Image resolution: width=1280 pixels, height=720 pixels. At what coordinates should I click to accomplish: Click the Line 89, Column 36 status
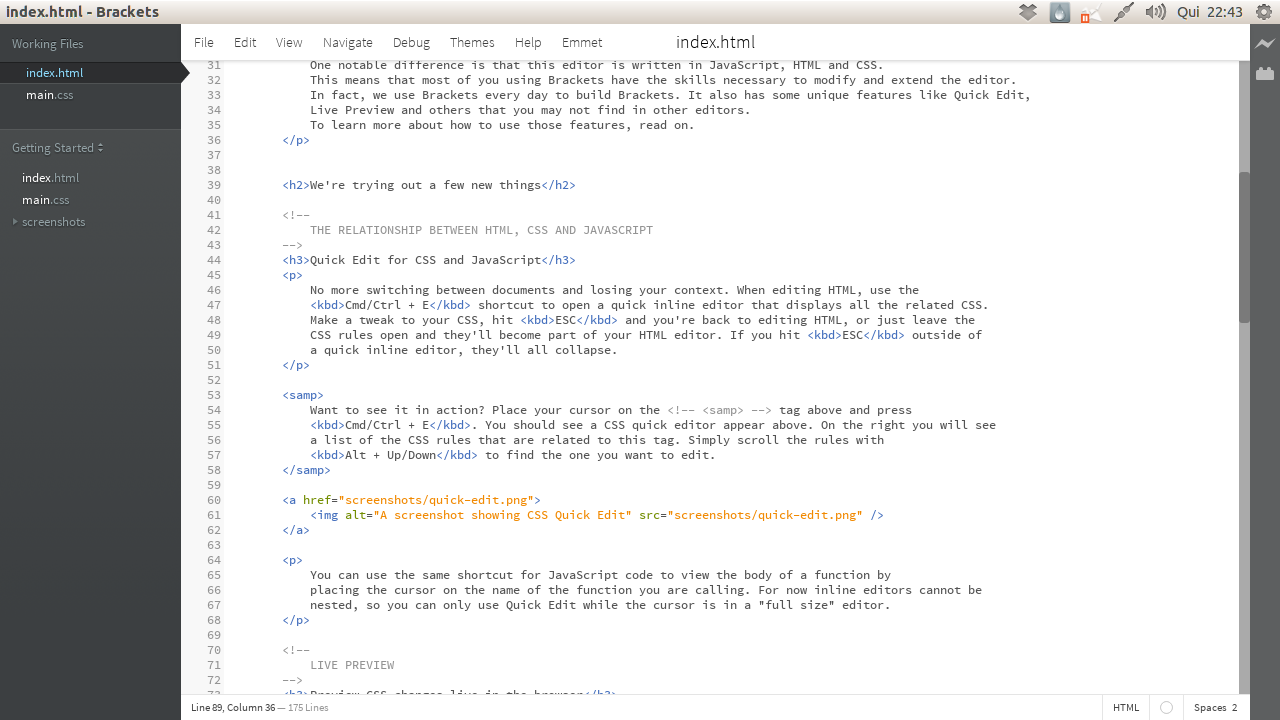pyautogui.click(x=233, y=708)
